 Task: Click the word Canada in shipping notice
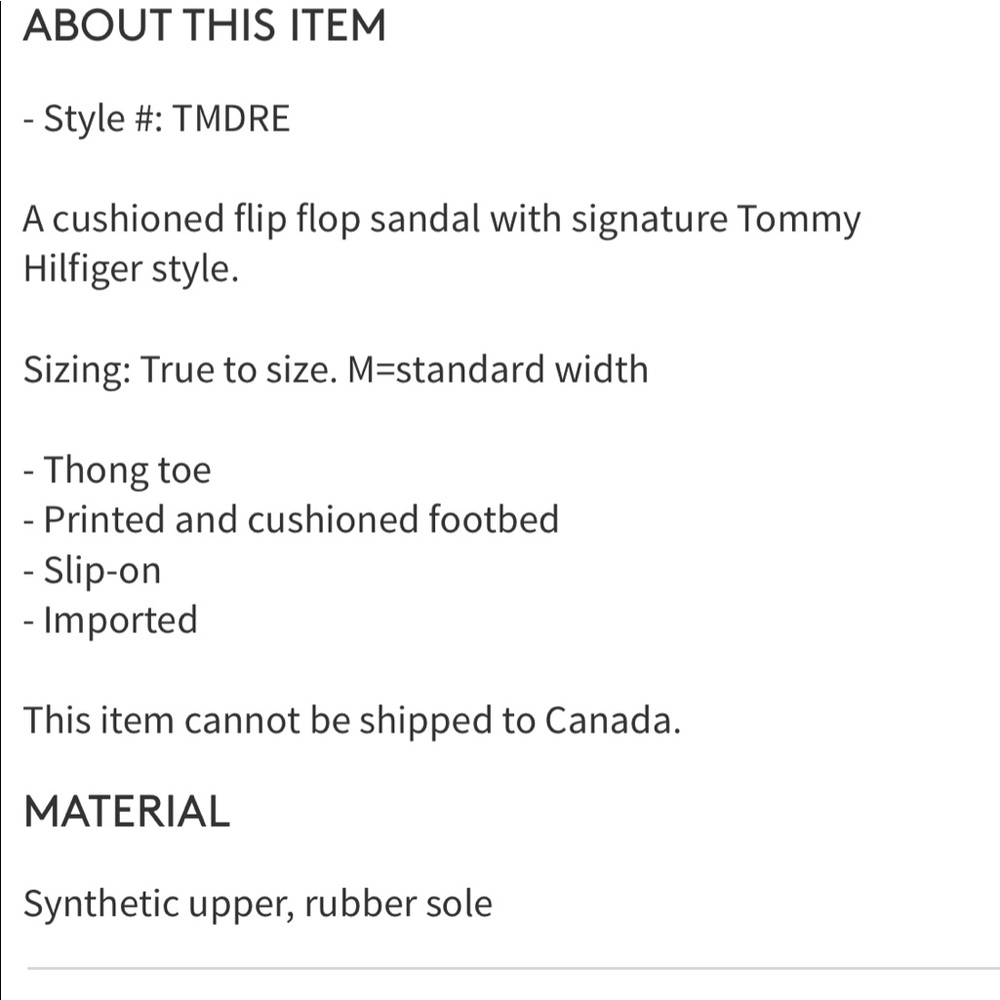[613, 721]
